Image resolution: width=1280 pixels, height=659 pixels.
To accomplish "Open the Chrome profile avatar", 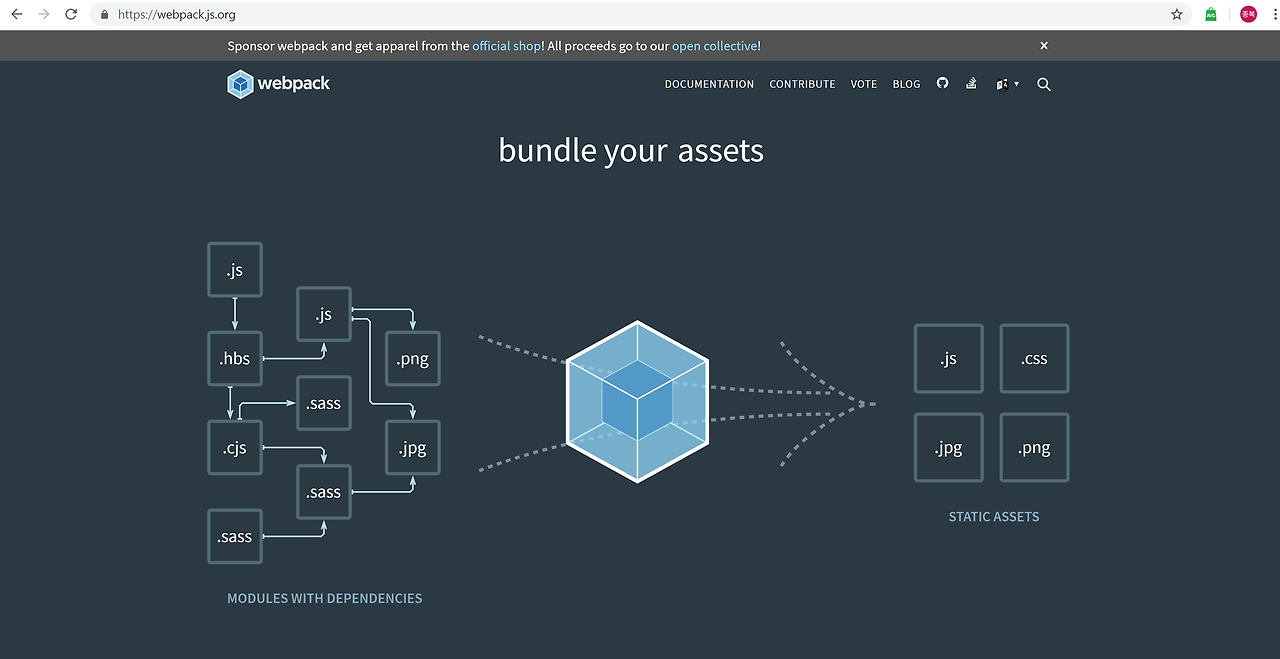I will pos(1248,14).
